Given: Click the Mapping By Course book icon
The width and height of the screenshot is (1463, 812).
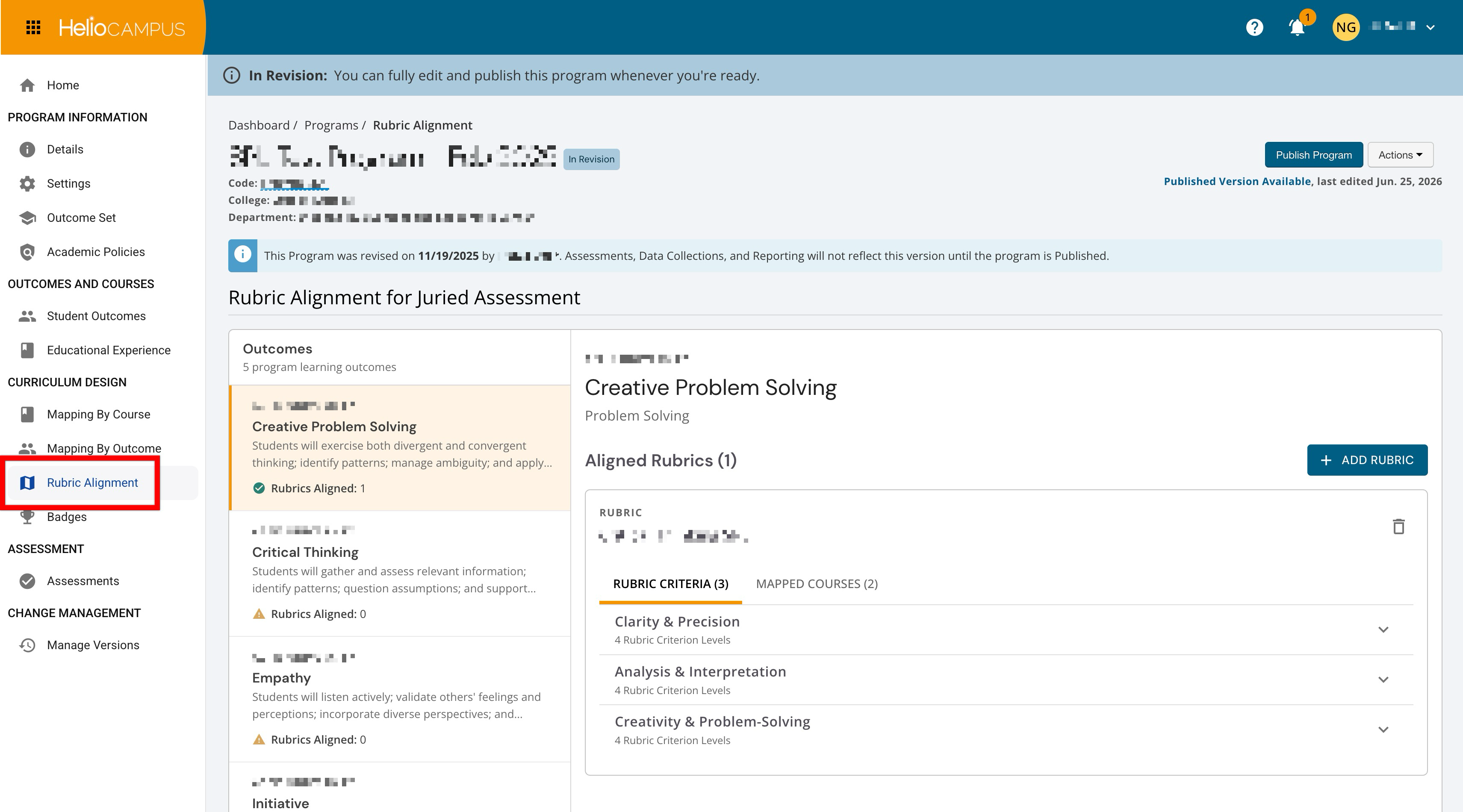Looking at the screenshot, I should tap(27, 415).
